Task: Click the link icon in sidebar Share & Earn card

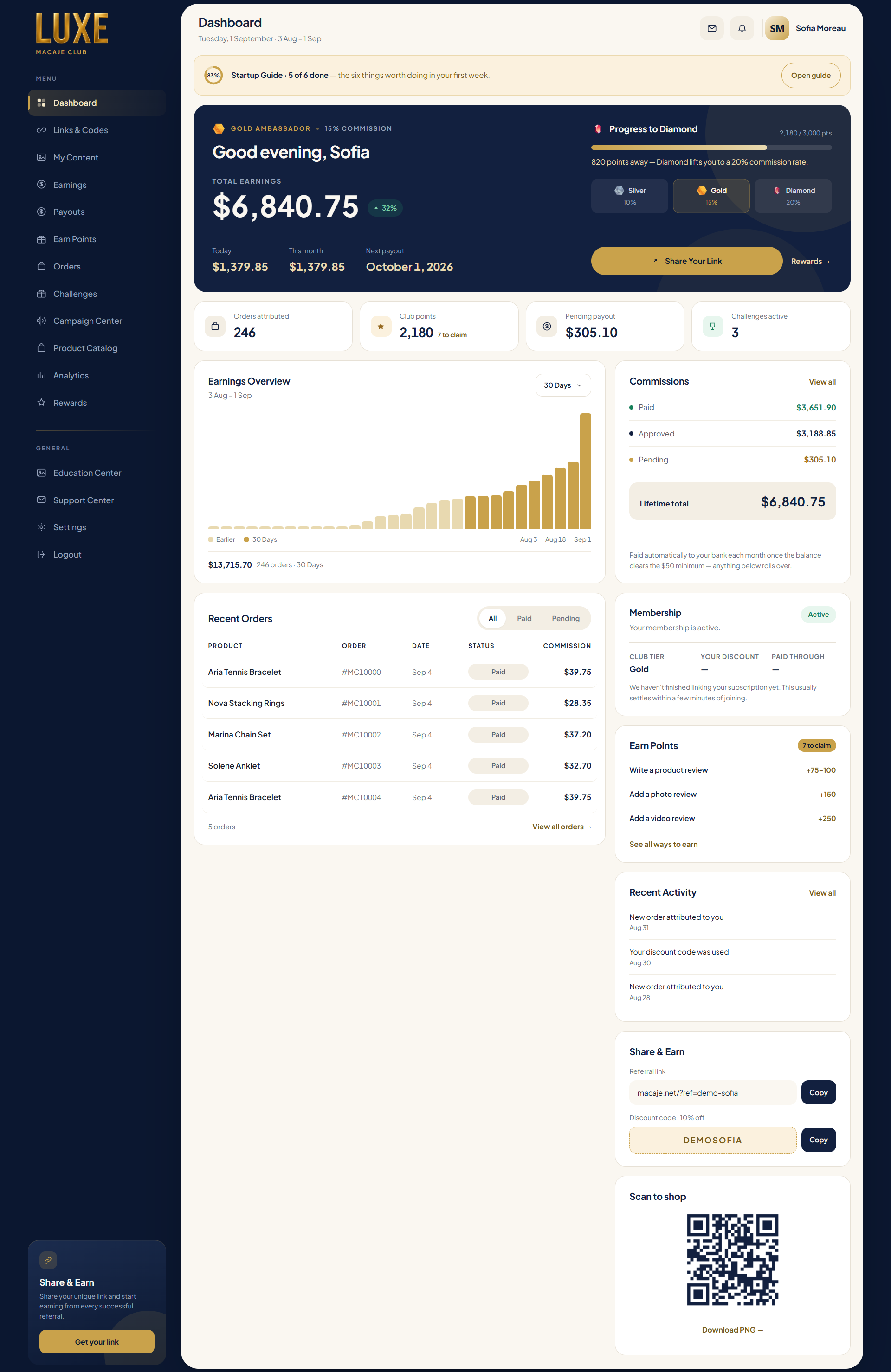Action: [48, 1260]
